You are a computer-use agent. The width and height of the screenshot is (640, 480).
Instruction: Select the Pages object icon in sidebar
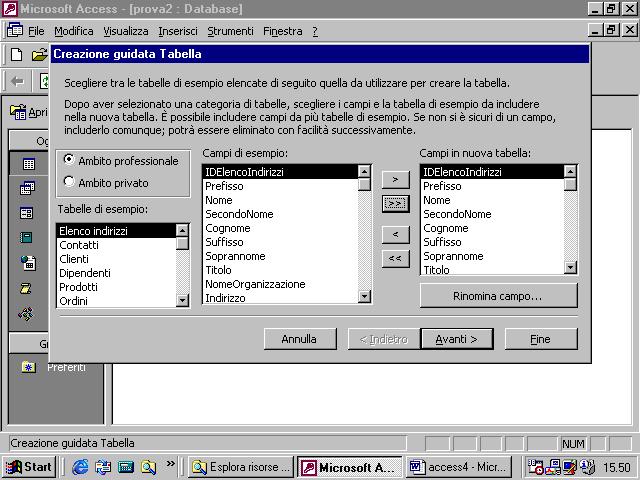click(x=28, y=263)
